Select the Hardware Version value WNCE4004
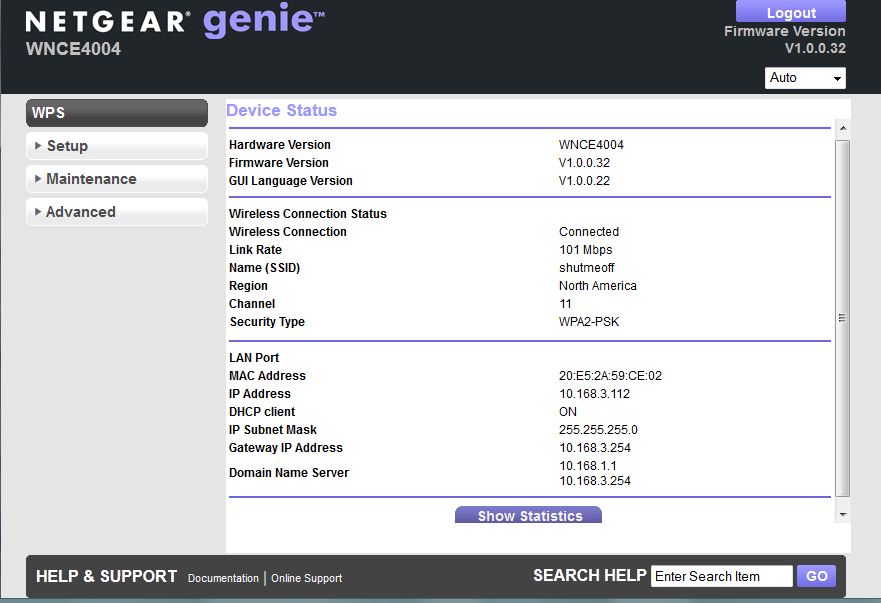881x603 pixels. [591, 144]
